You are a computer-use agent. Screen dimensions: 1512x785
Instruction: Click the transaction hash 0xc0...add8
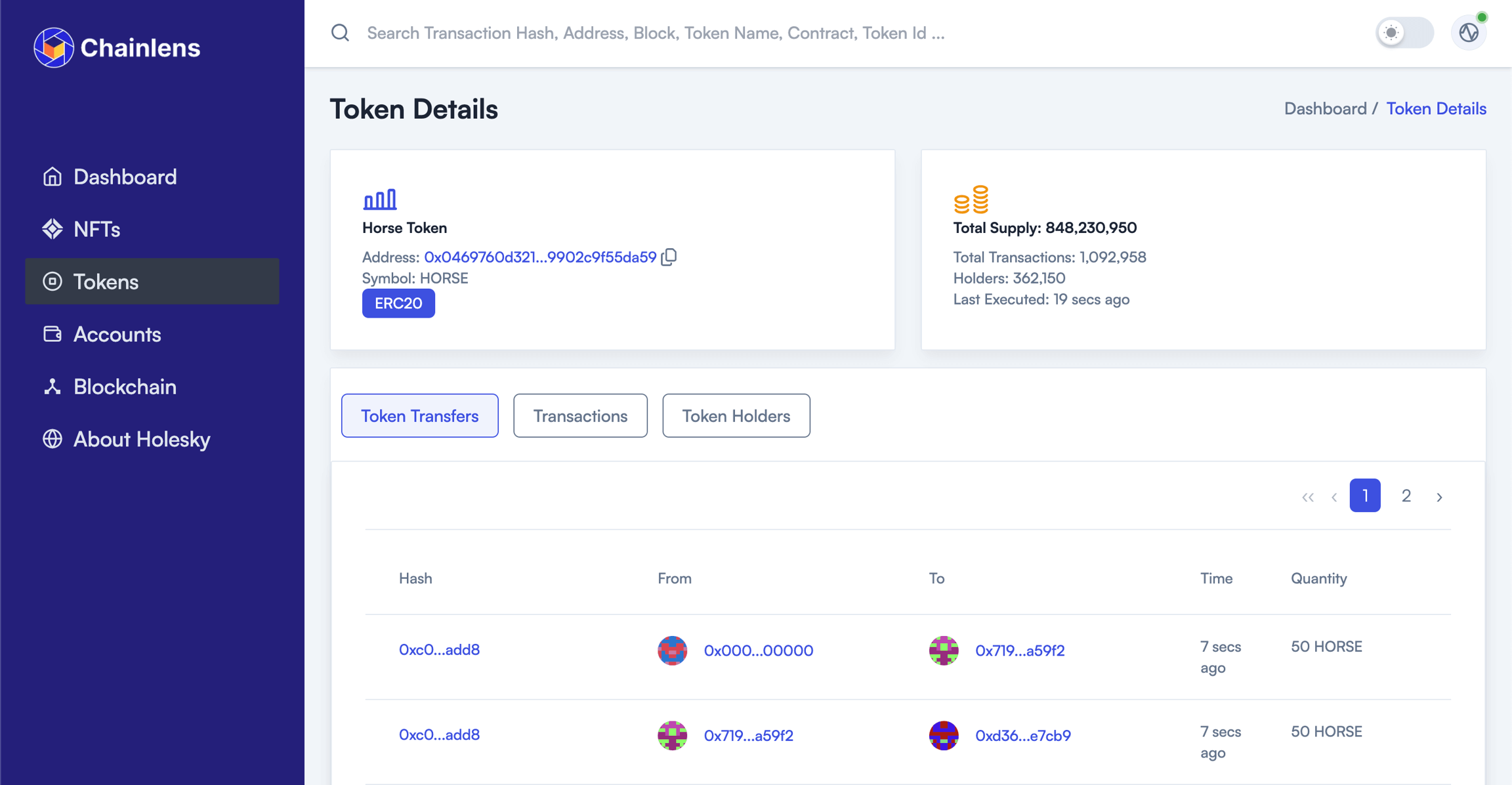click(x=439, y=649)
